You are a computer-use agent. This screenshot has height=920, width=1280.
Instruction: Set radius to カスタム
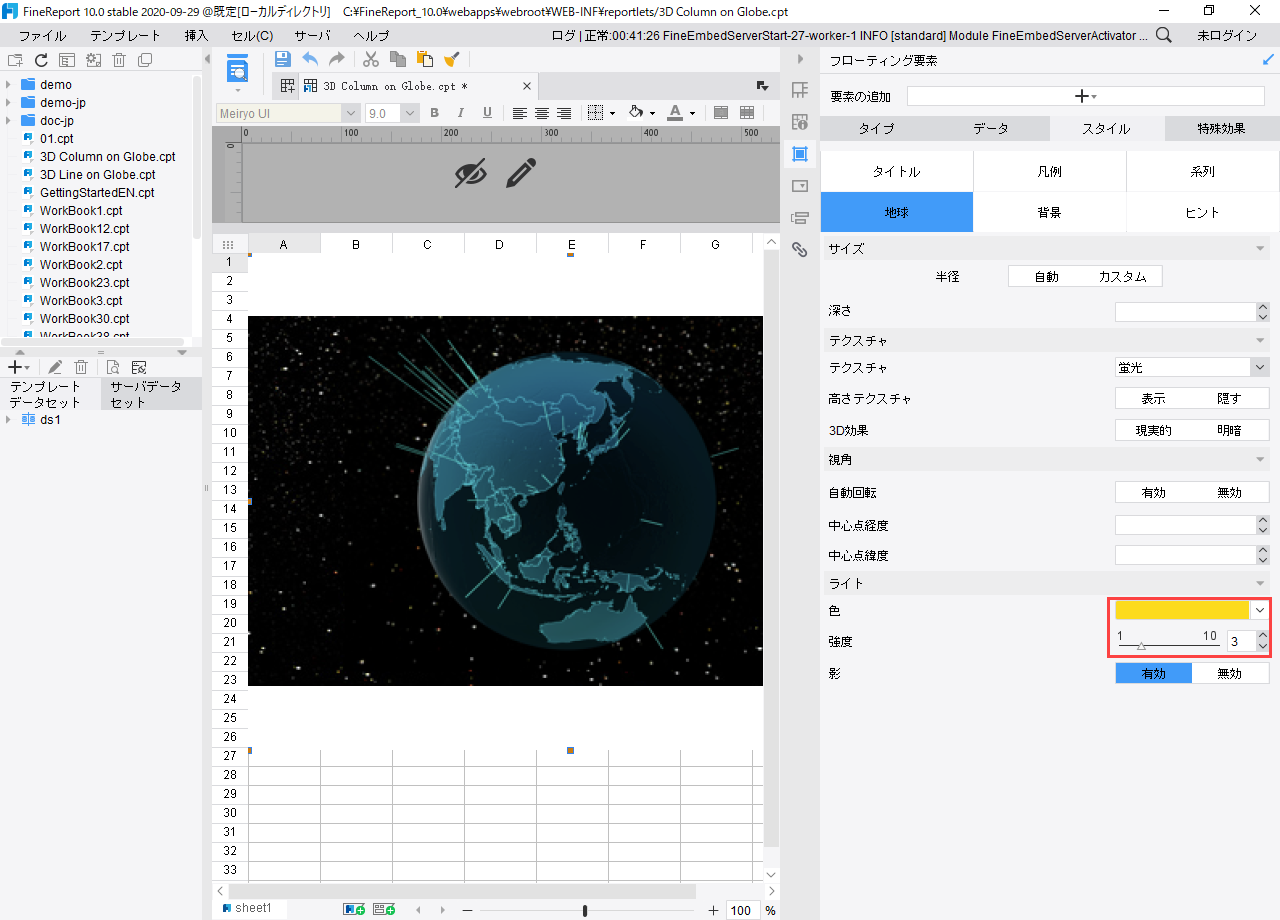tap(1123, 276)
